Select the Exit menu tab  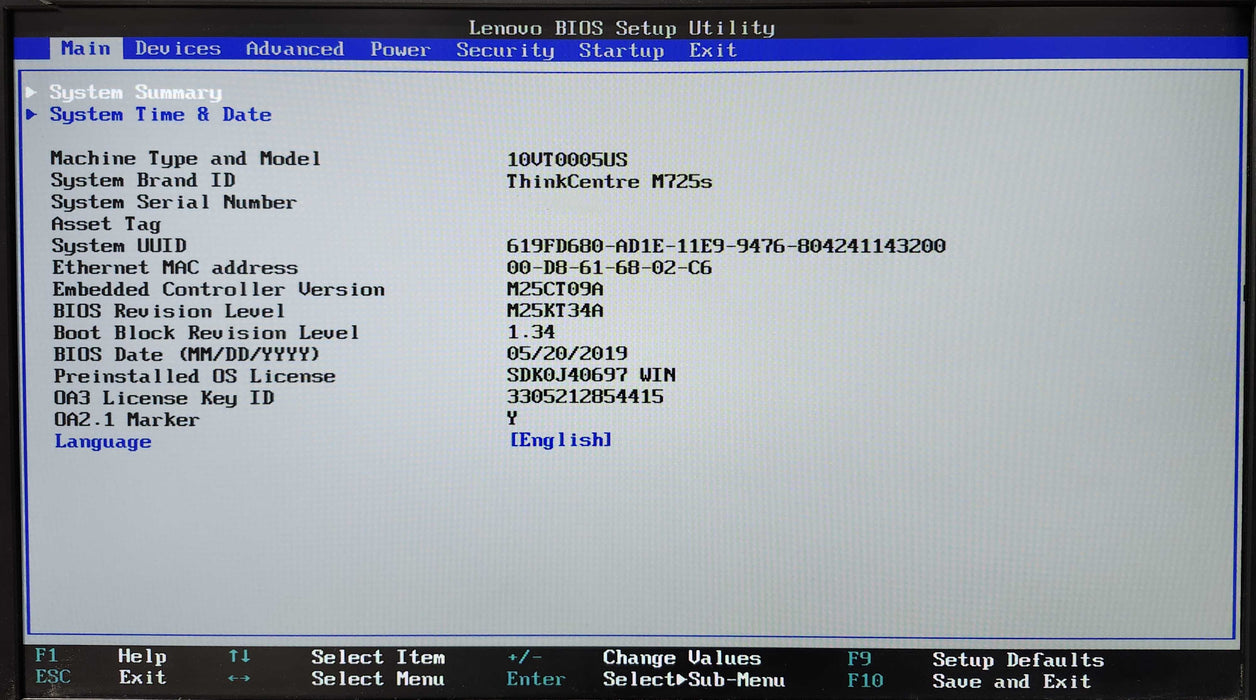(713, 50)
